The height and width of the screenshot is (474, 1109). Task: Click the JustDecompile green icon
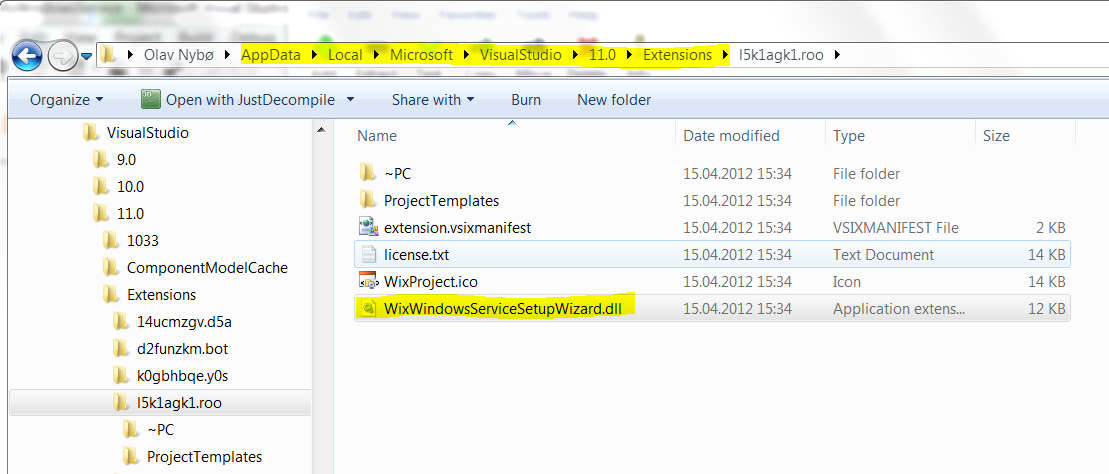[x=151, y=100]
